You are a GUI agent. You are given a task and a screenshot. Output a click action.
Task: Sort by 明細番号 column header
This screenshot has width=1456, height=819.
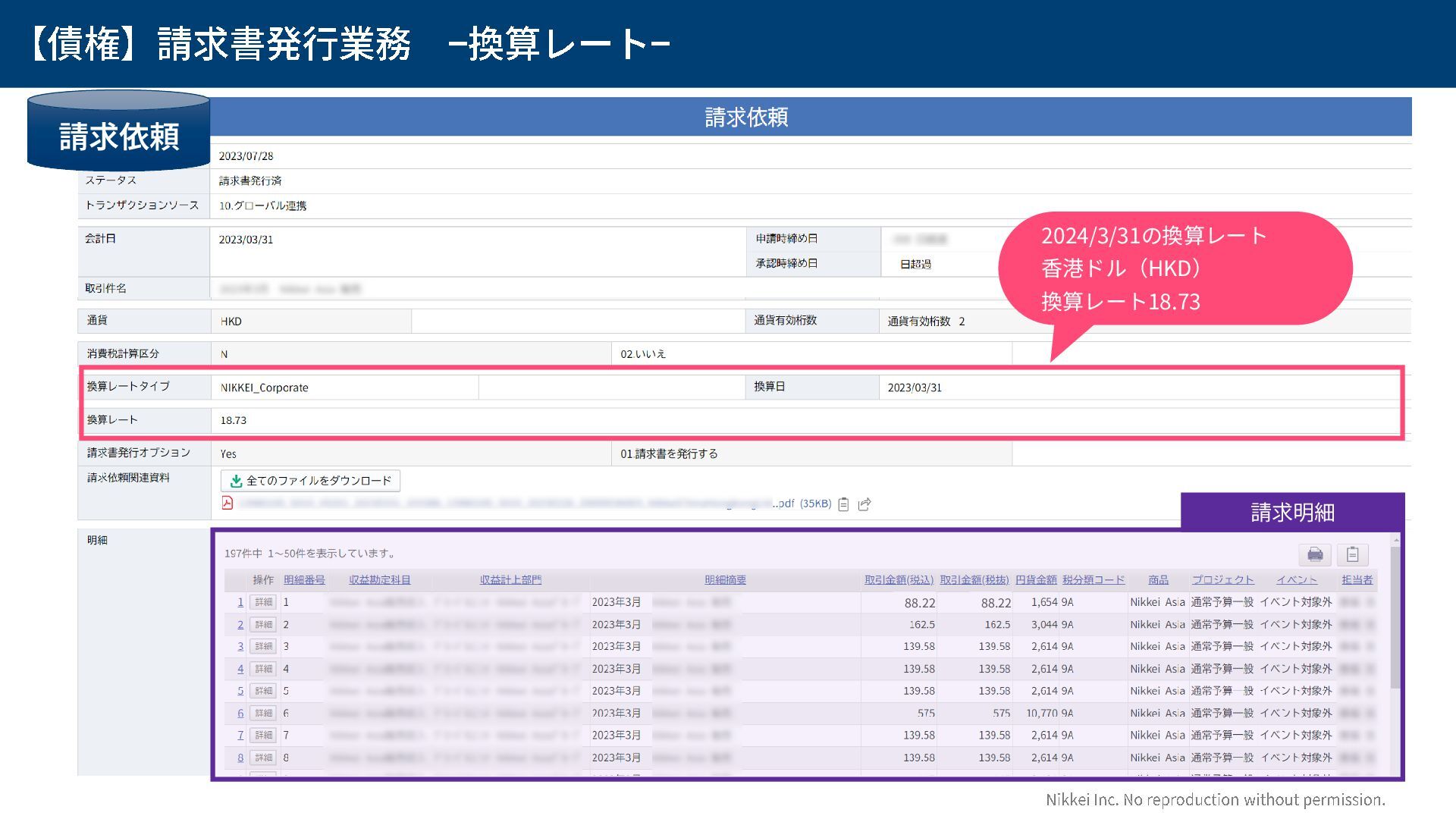304,580
